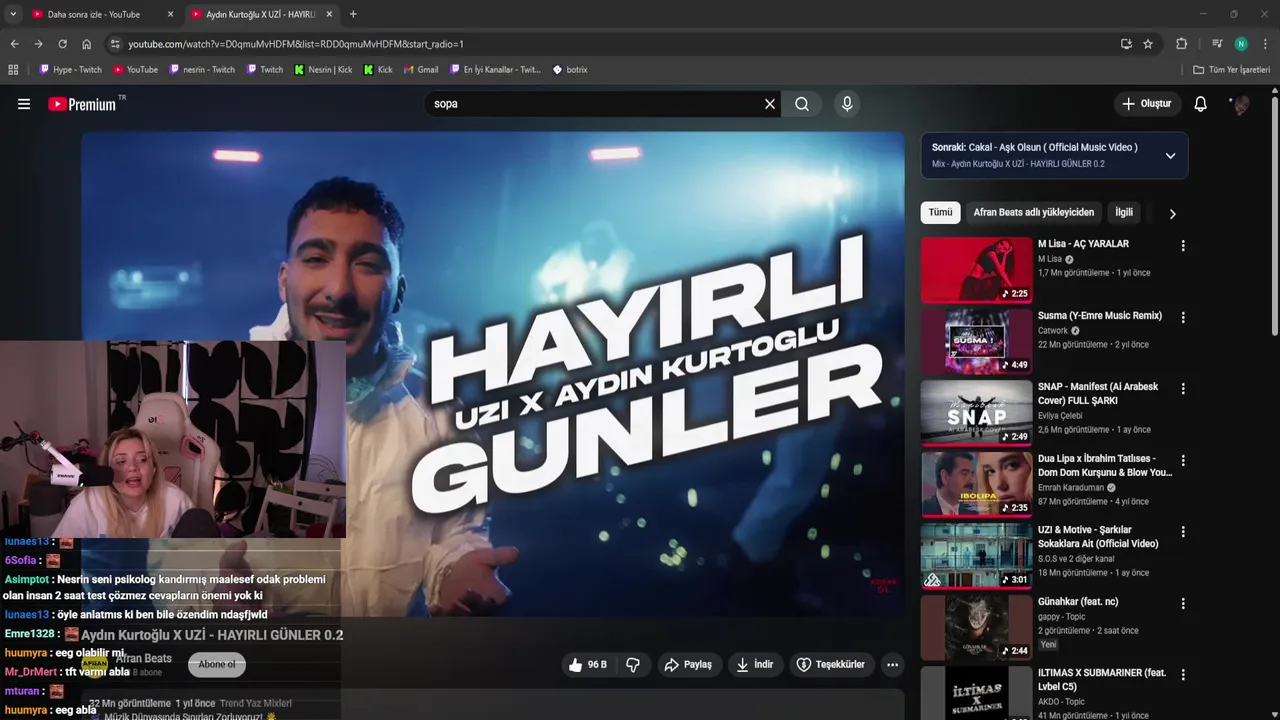Open YouTube bookmark in bookmarks bar
The image size is (1280, 720).
coord(135,70)
